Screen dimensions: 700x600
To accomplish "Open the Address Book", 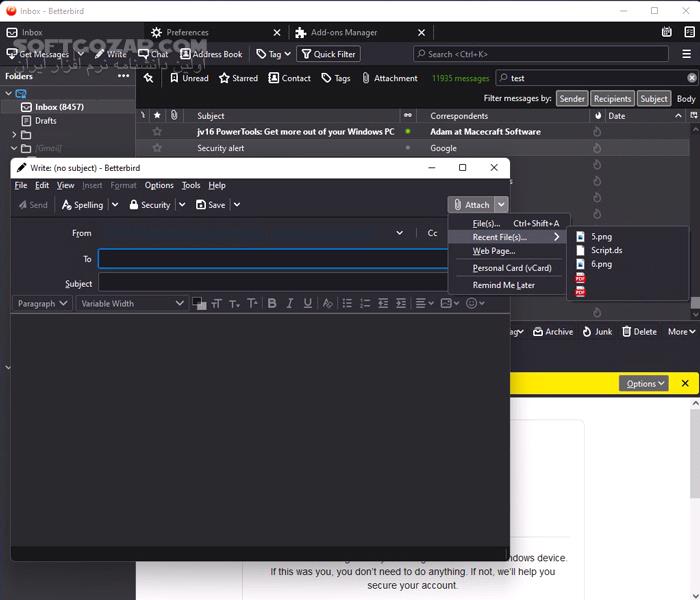I will click(211, 54).
